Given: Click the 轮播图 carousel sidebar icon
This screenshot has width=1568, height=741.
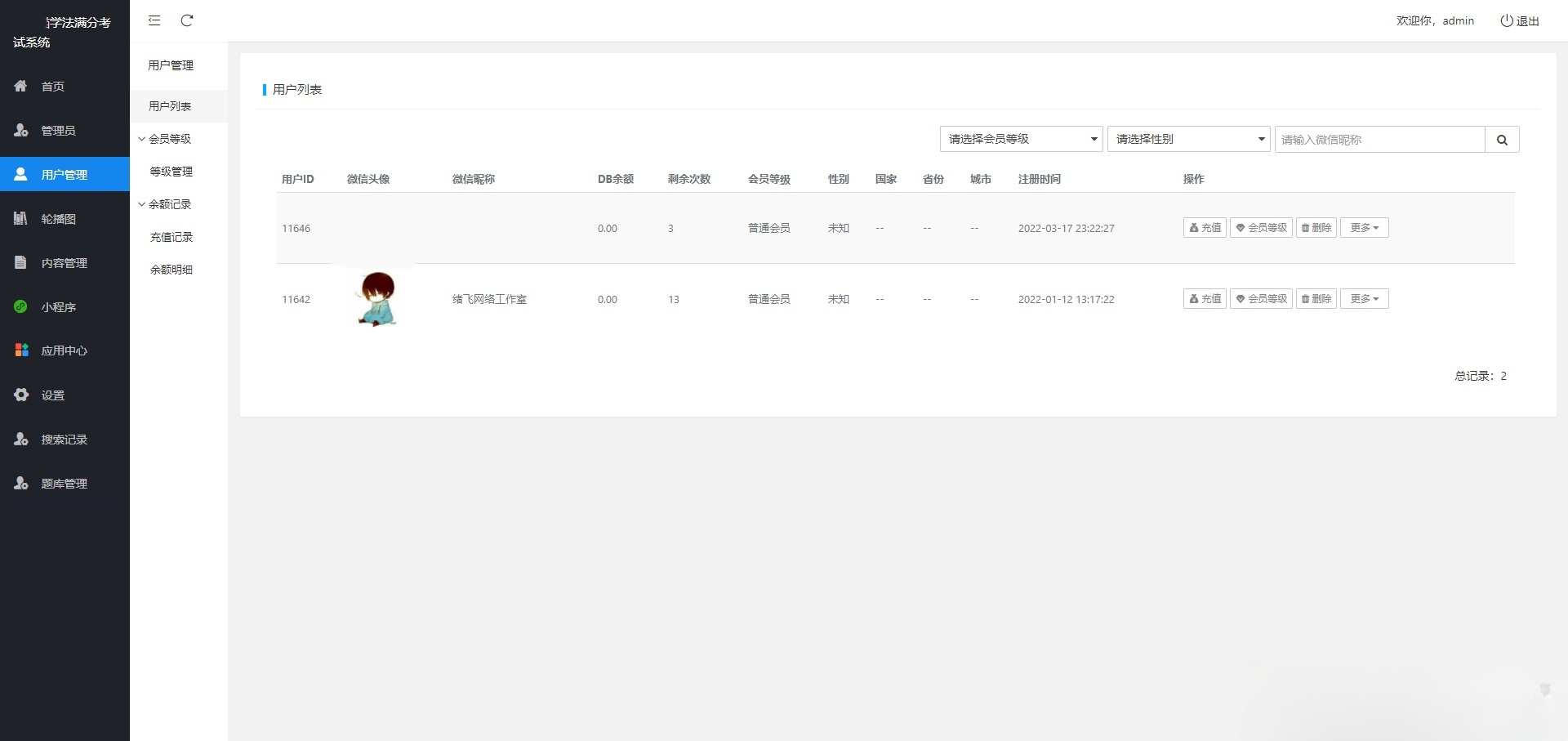Looking at the screenshot, I should [20, 218].
